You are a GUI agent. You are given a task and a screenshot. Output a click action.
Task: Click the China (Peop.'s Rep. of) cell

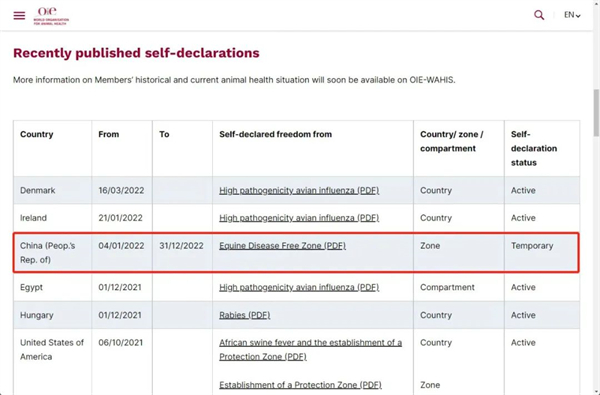point(52,253)
